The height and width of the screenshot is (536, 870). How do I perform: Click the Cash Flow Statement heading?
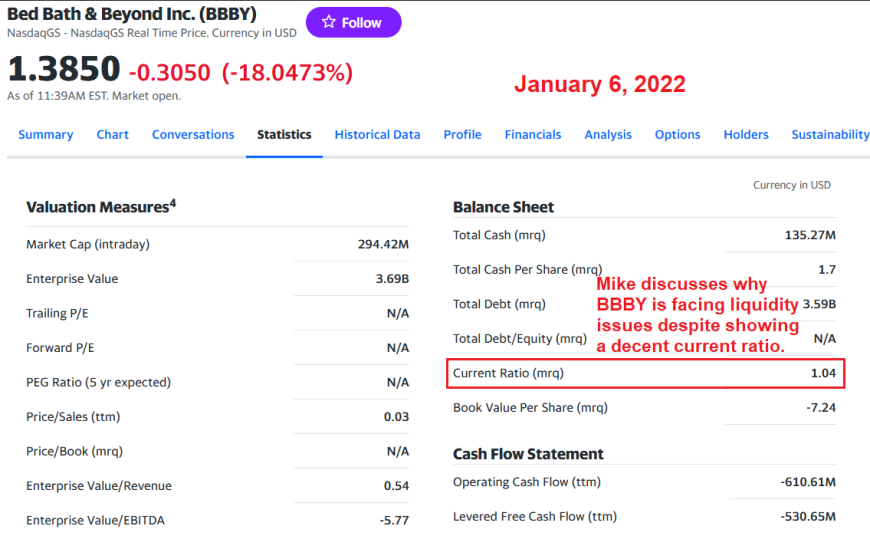[528, 454]
